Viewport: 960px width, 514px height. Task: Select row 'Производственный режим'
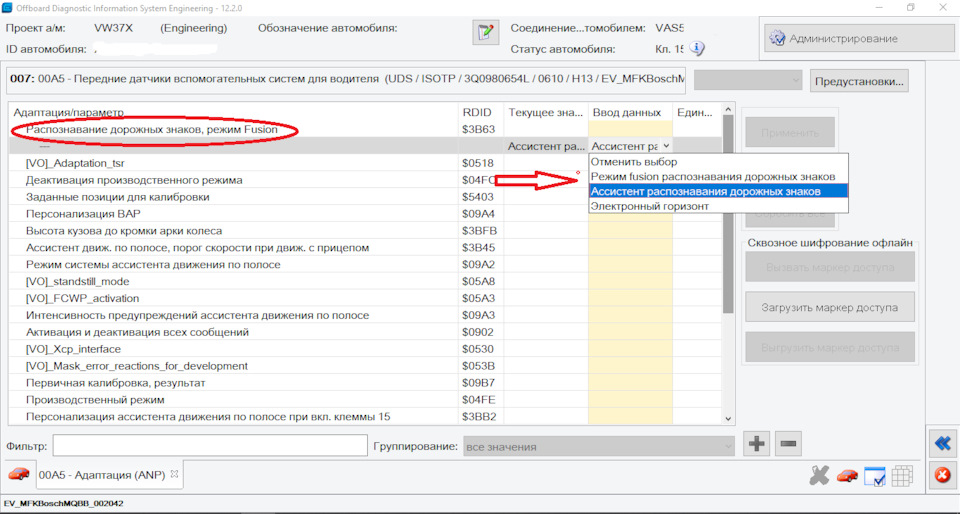coord(365,400)
